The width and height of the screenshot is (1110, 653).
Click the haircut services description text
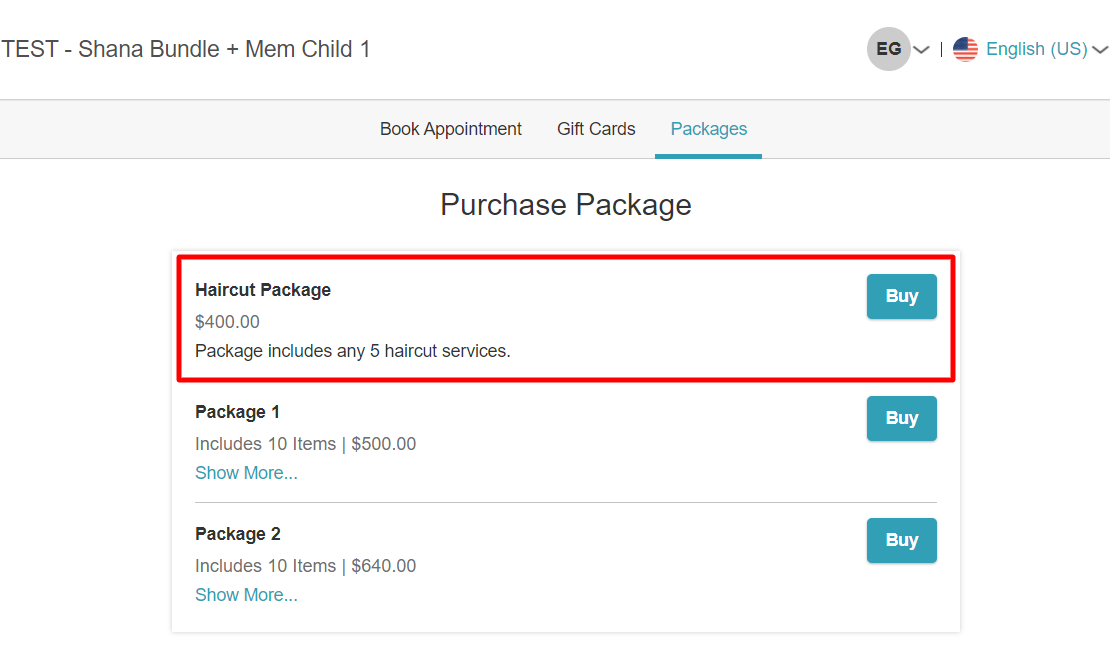coord(353,351)
